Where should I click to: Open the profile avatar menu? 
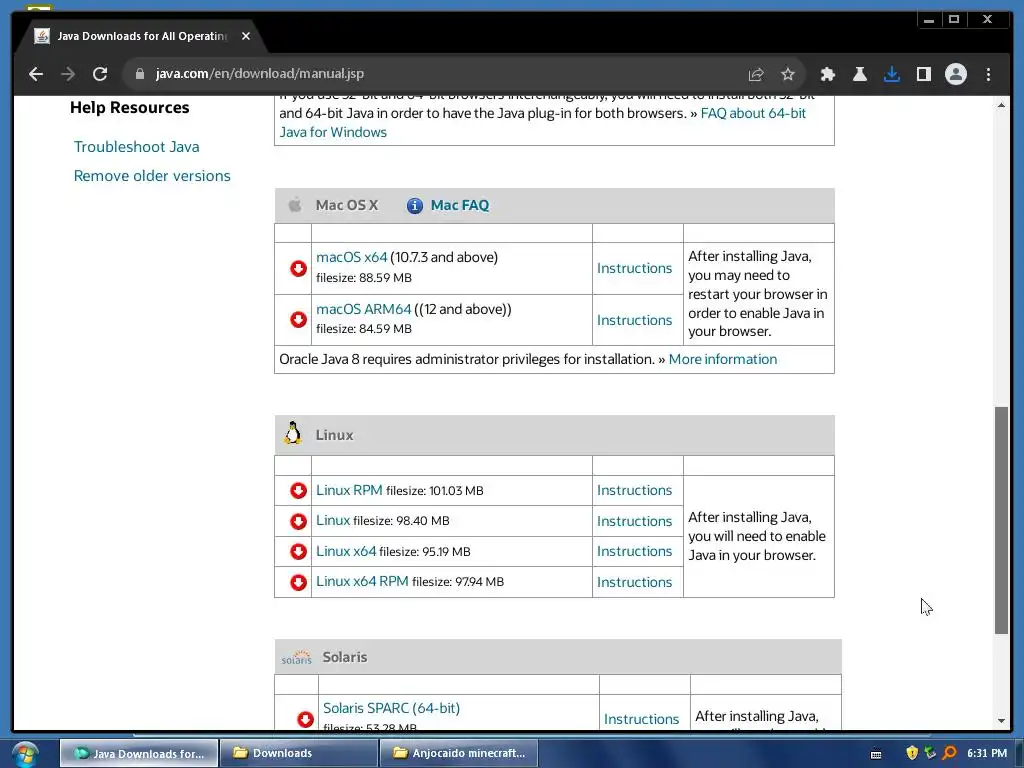955,74
